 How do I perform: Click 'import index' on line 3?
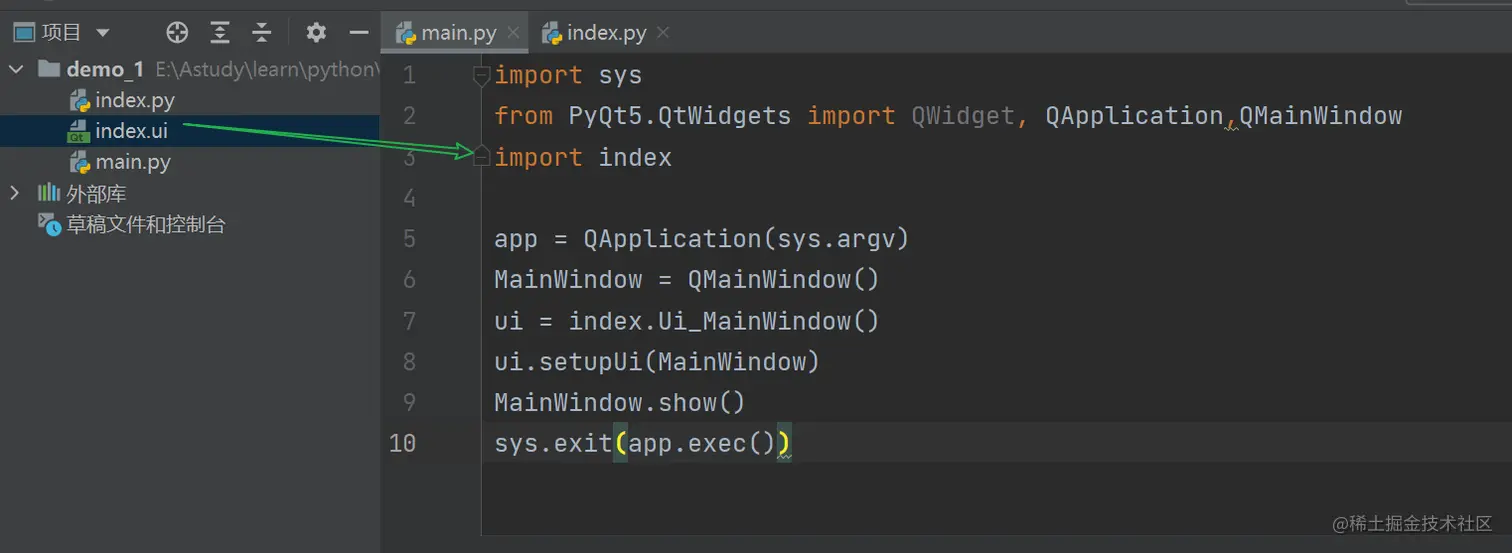pyautogui.click(x=583, y=157)
